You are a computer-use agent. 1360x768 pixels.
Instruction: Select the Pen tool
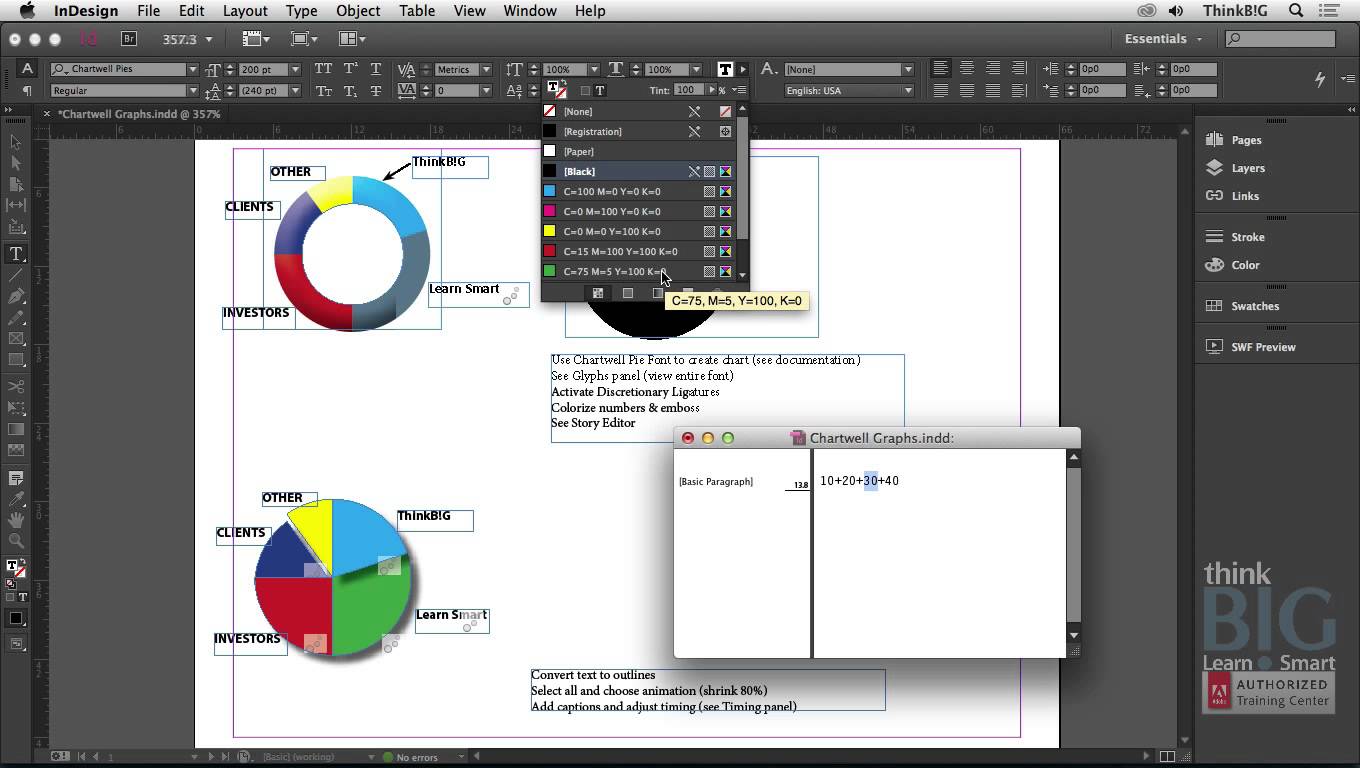click(16, 297)
